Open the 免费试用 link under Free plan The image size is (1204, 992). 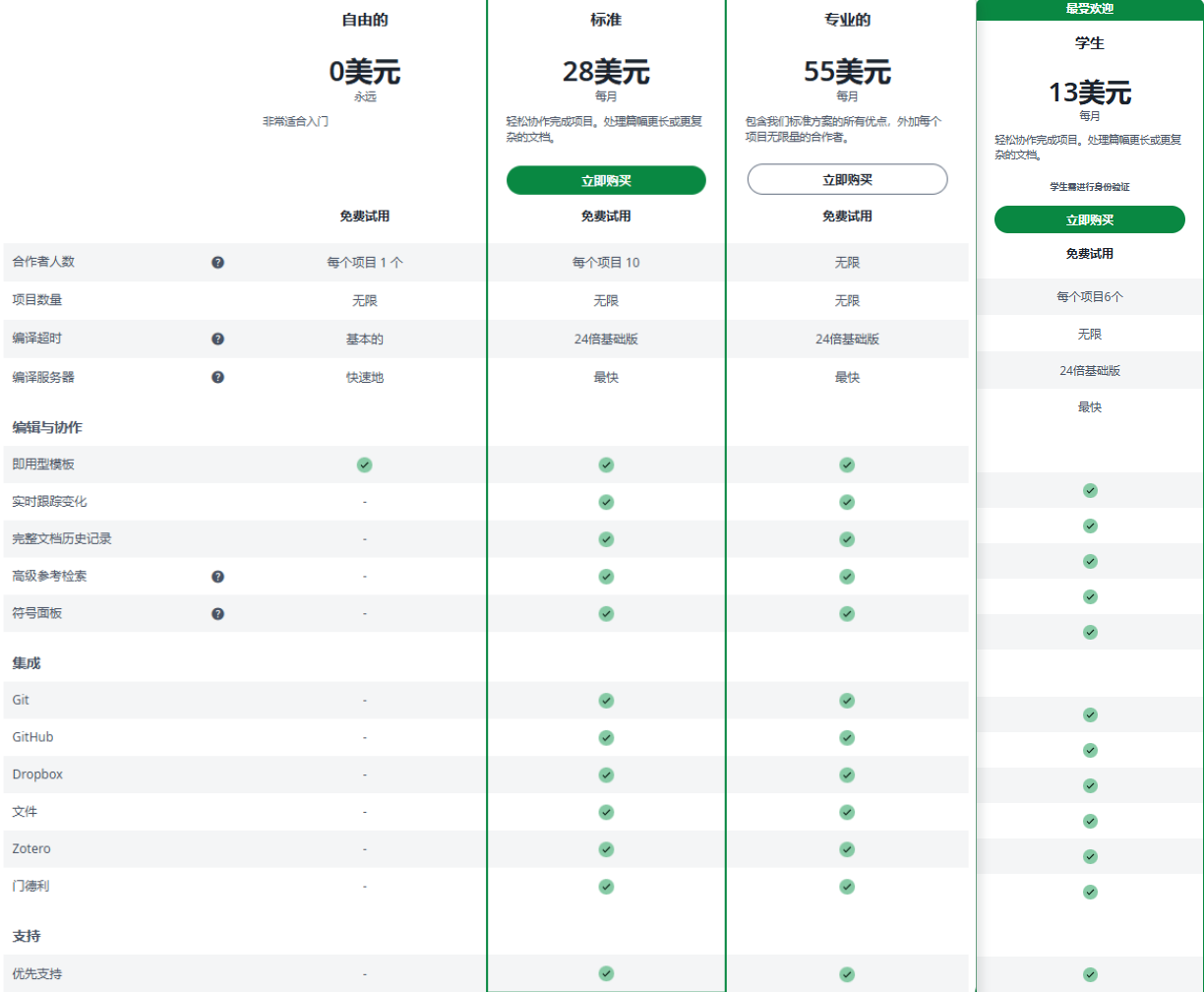pyautogui.click(x=364, y=217)
